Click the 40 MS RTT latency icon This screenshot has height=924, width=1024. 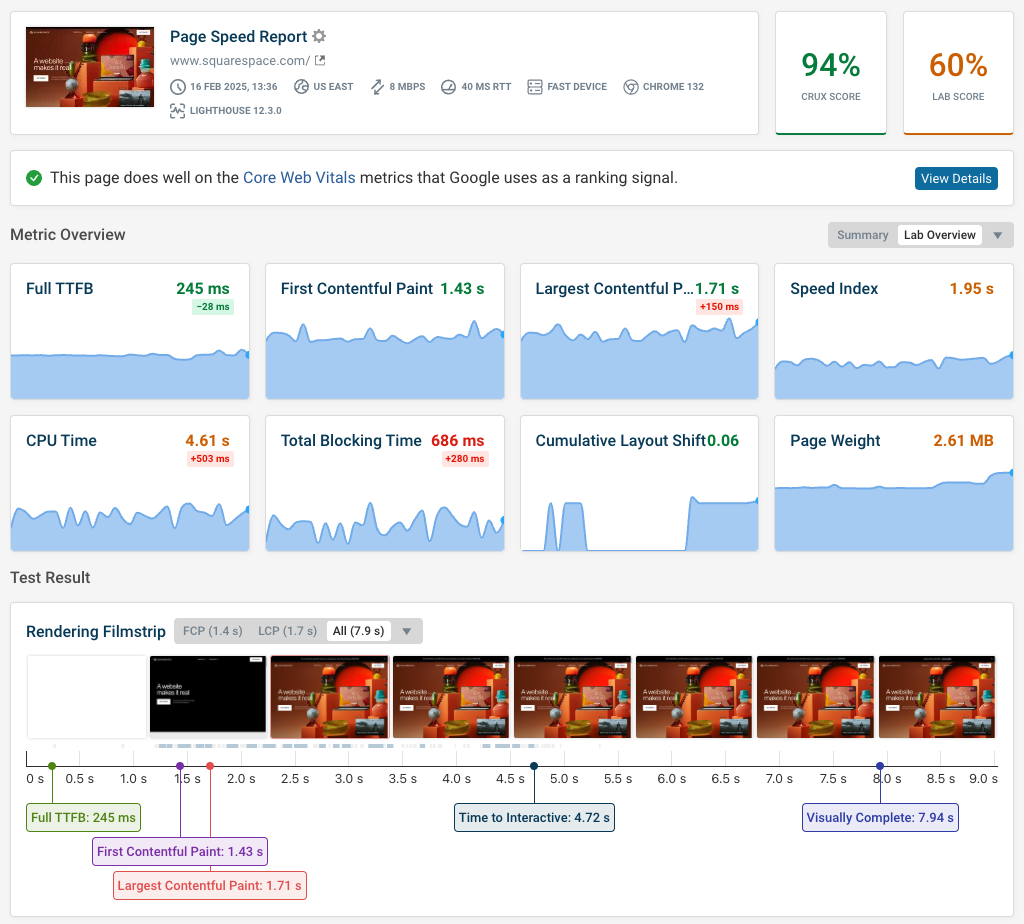(448, 87)
